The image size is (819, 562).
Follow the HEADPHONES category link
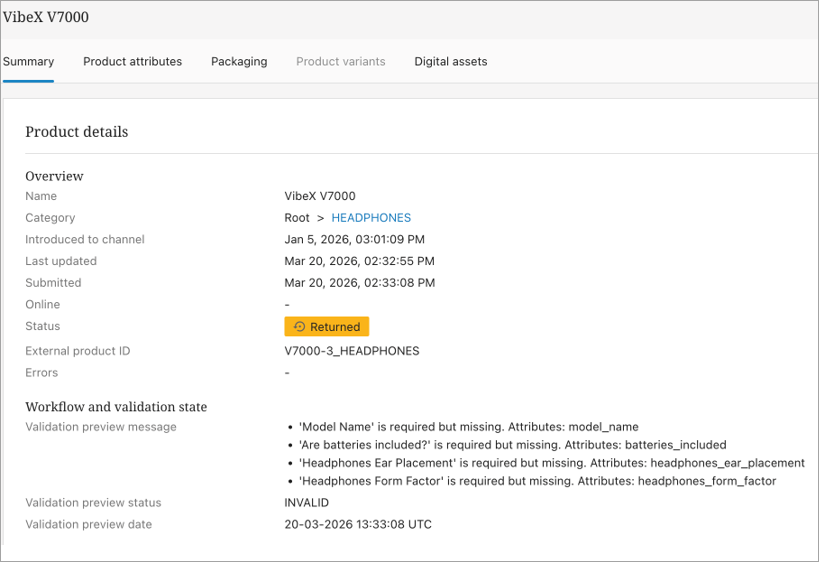coord(371,218)
